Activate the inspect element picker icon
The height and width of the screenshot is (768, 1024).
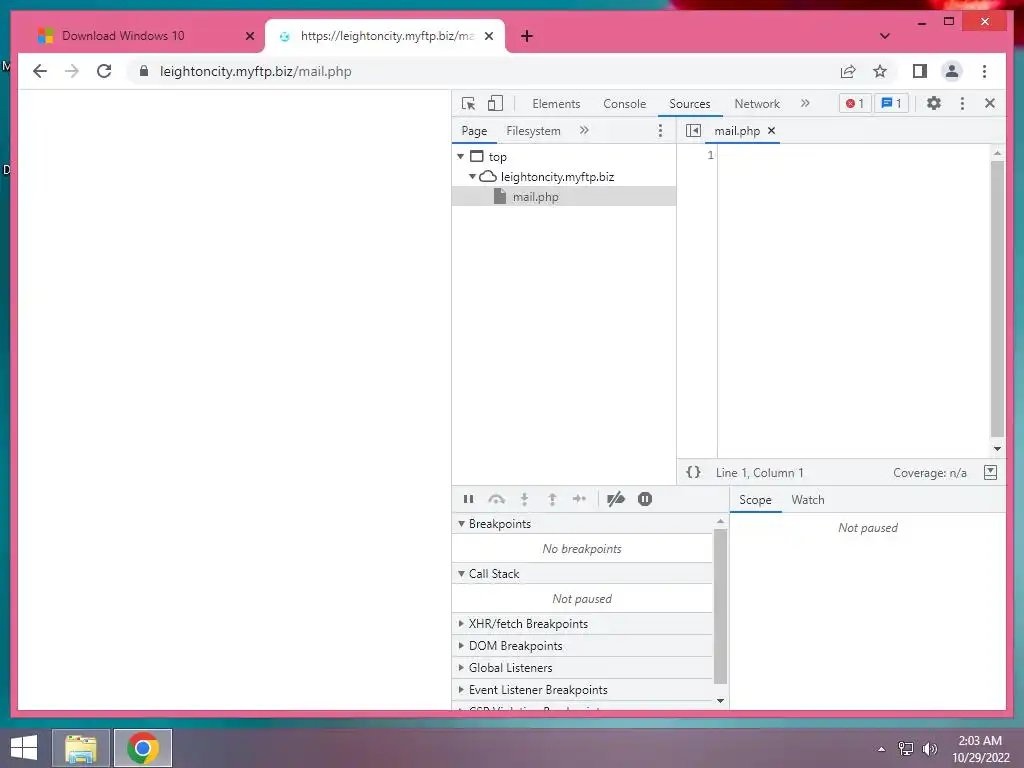(x=468, y=103)
